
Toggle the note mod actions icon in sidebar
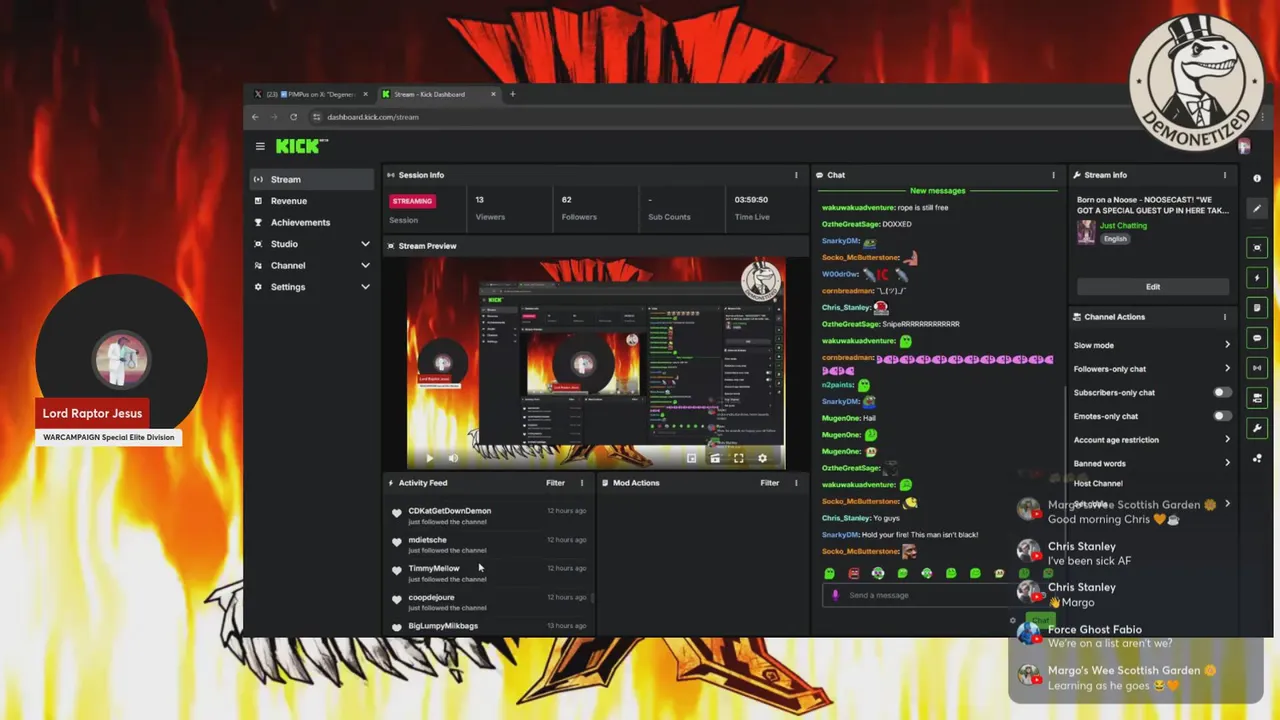coord(1257,307)
